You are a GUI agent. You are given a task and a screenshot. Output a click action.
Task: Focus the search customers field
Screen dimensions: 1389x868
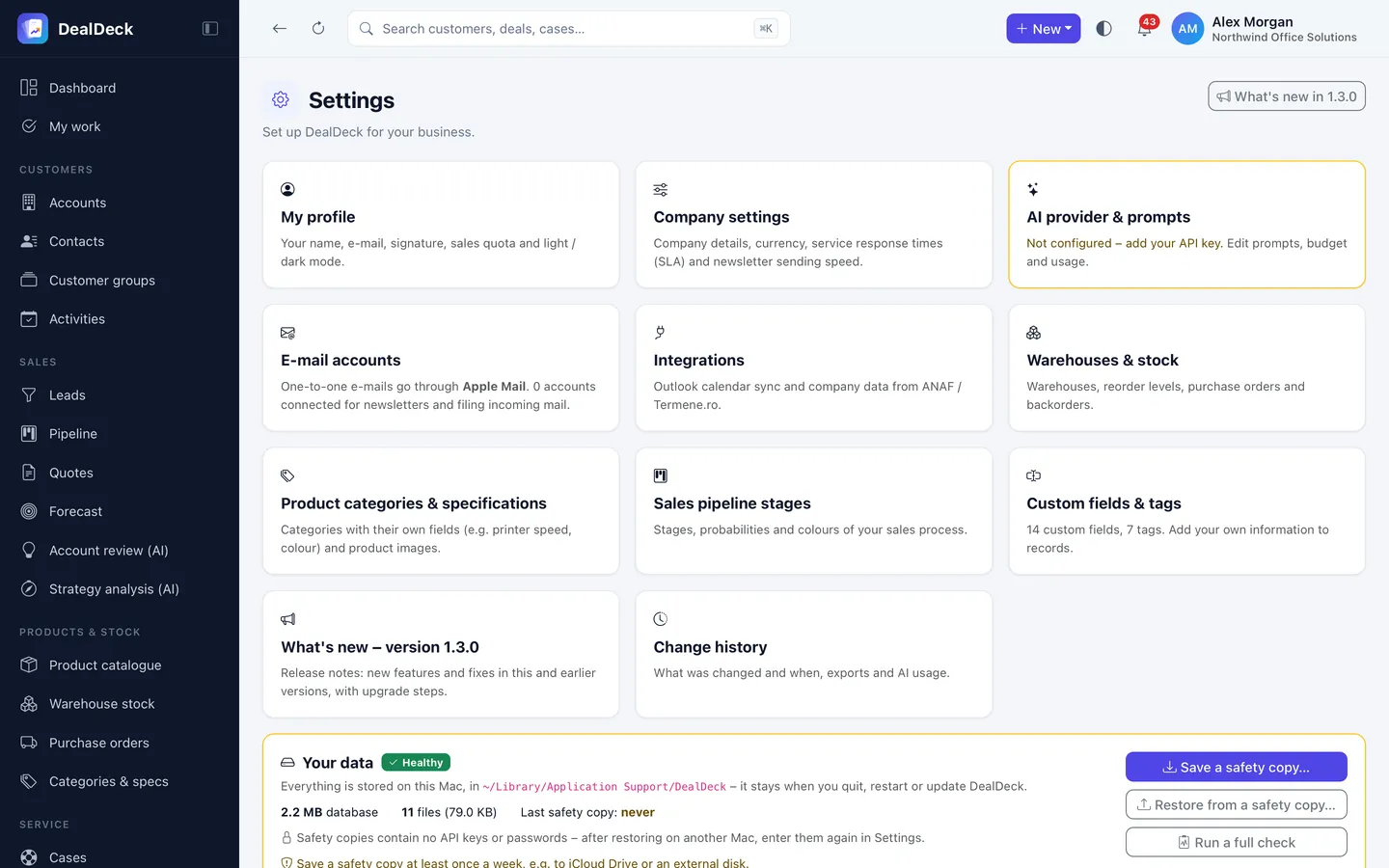tap(569, 29)
